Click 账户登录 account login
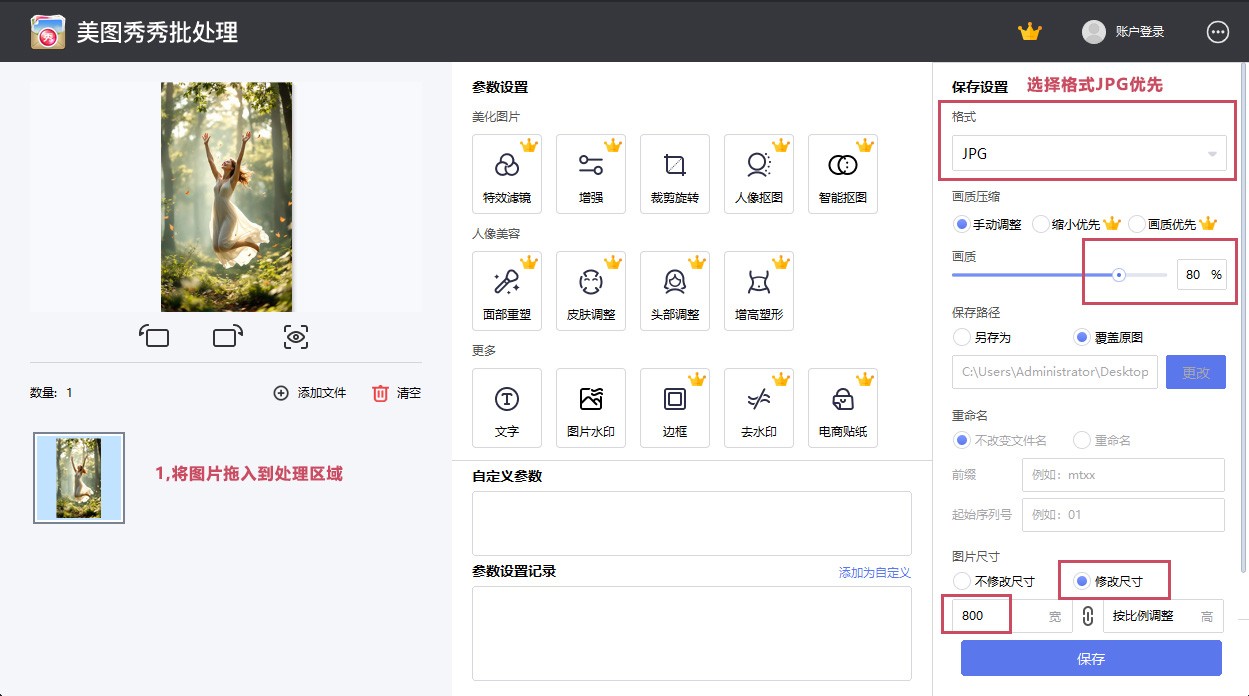 pyautogui.click(x=1124, y=32)
